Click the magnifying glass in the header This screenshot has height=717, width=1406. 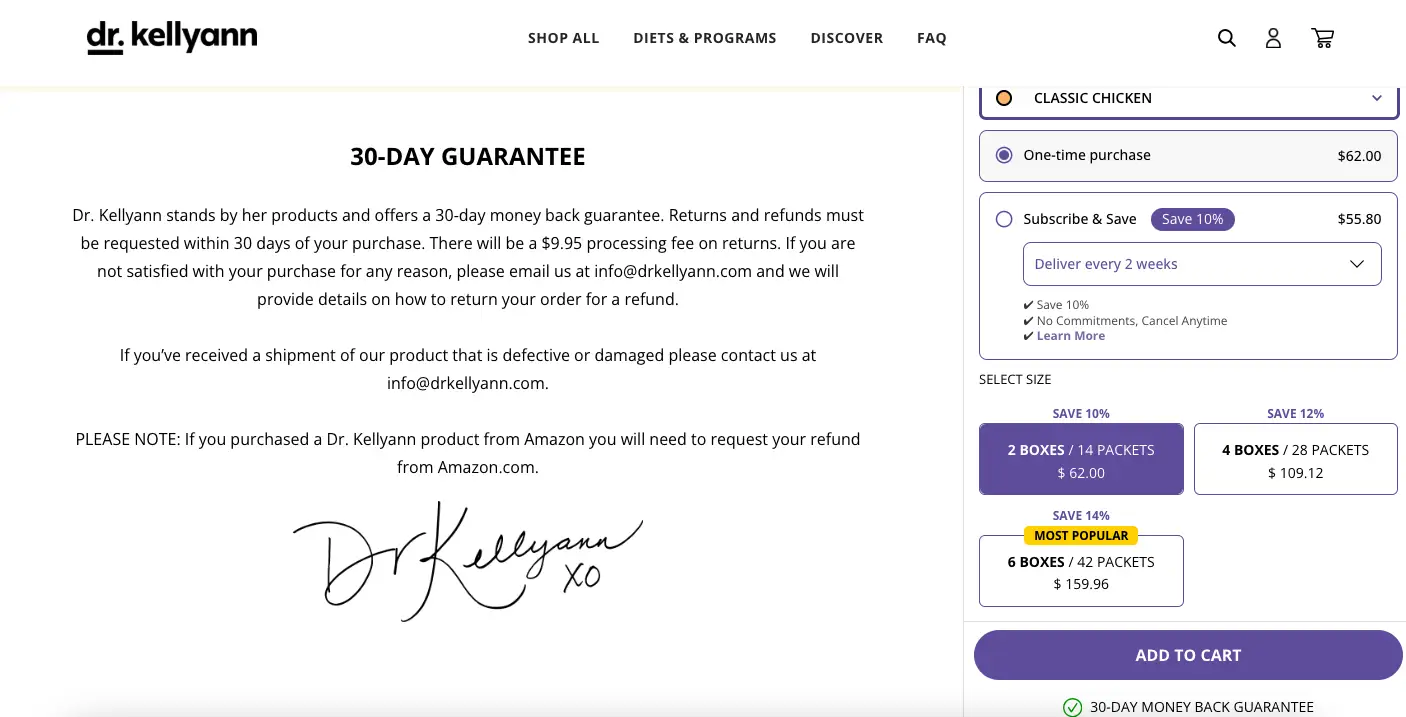pyautogui.click(x=1226, y=37)
